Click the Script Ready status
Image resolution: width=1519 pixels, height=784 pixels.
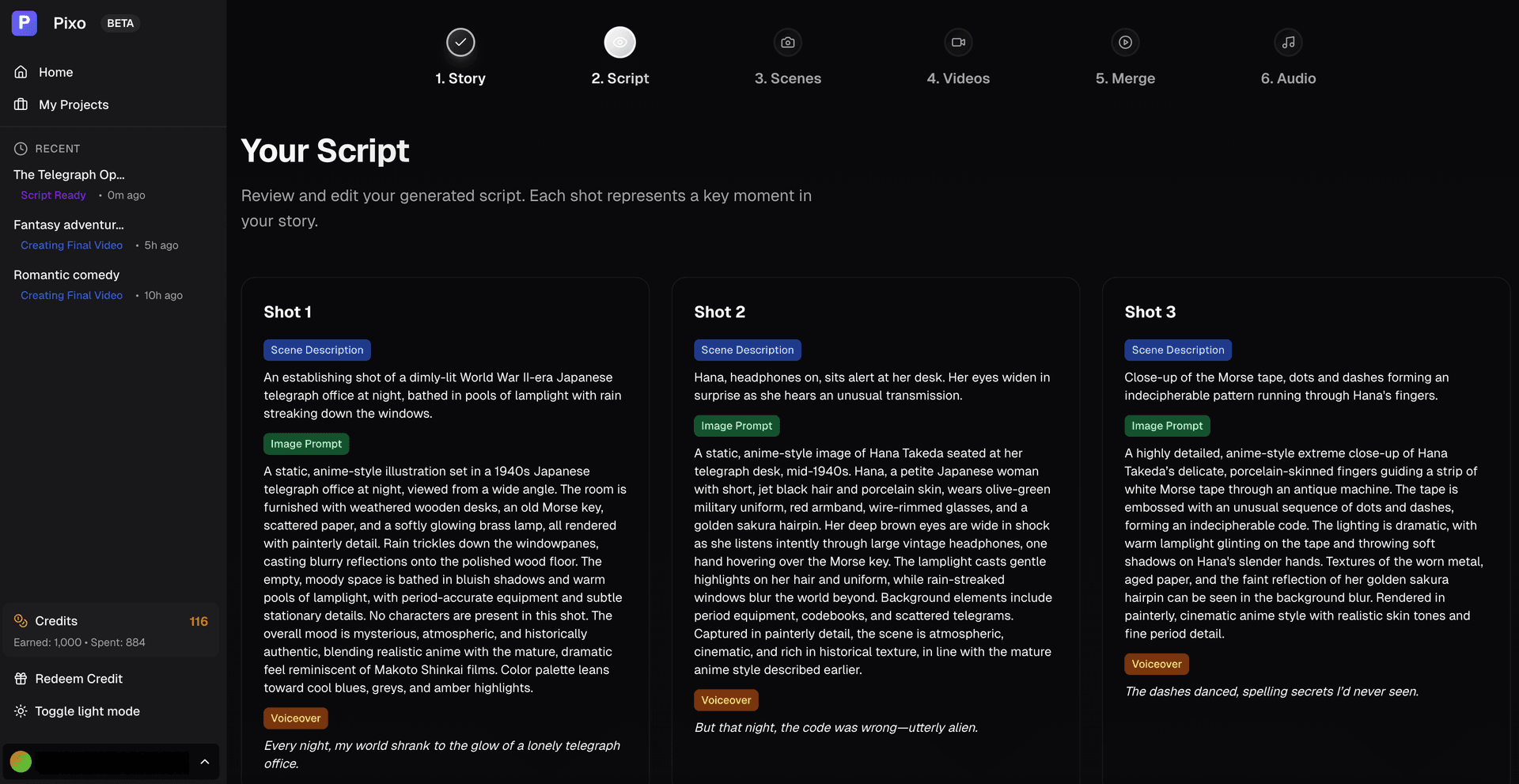[53, 195]
